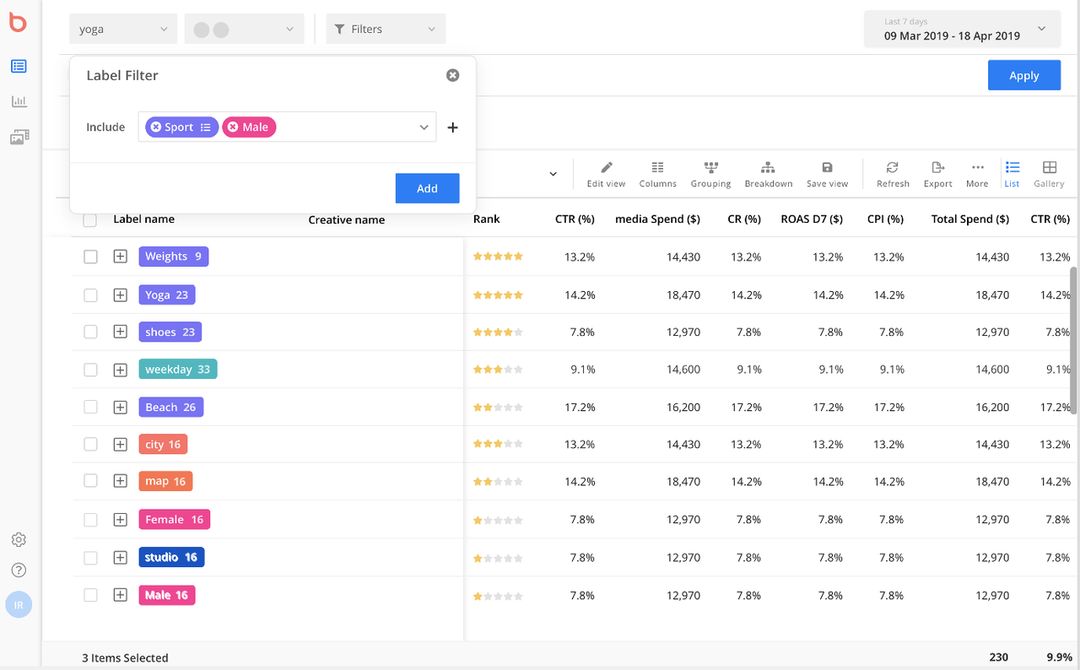1080x670 pixels.
Task: Check the shoes row checkbox
Action: point(90,332)
